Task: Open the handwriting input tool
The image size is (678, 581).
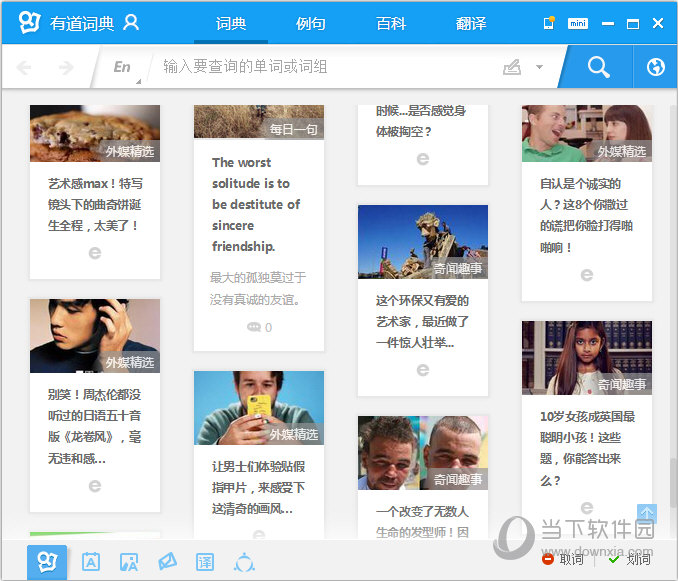Action: click(512, 67)
